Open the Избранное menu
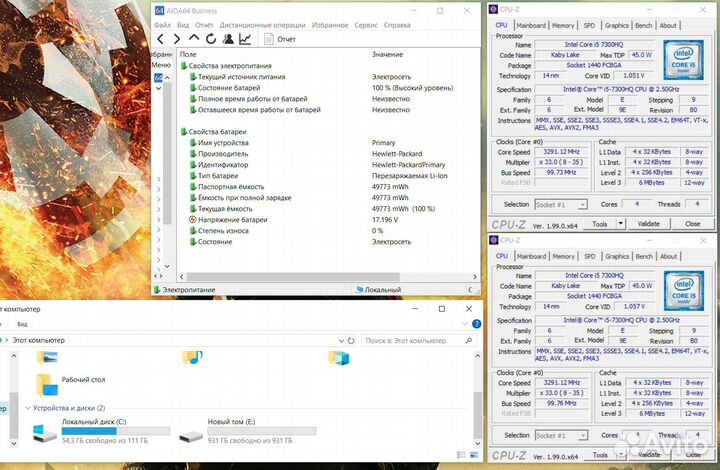Image resolution: width=720 pixels, height=470 pixels. (330, 25)
